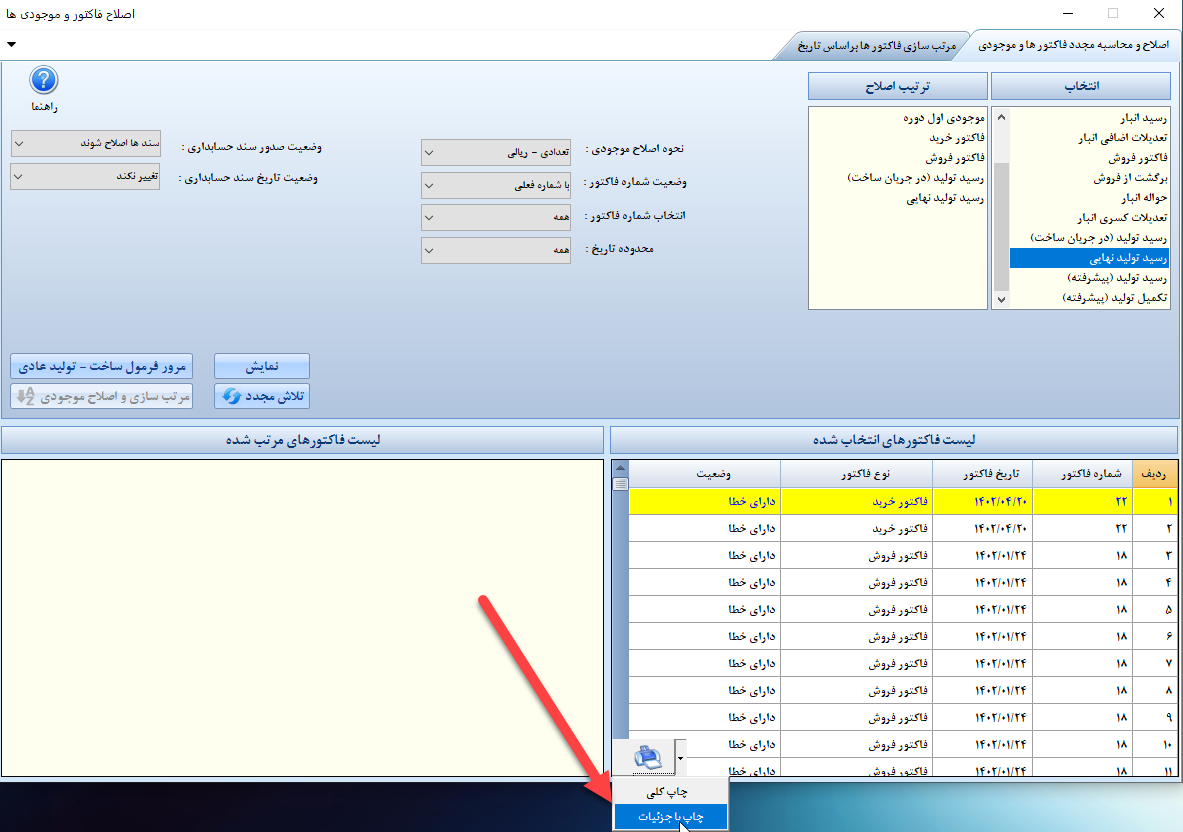
Task: Click the ترتیب اصلاح header button
Action: pyautogui.click(x=898, y=86)
